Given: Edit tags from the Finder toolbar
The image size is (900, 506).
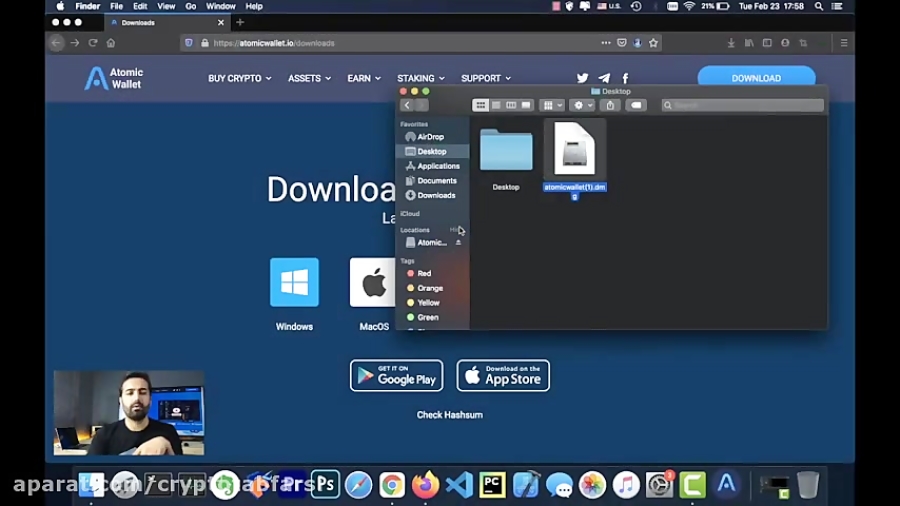Looking at the screenshot, I should pyautogui.click(x=636, y=106).
